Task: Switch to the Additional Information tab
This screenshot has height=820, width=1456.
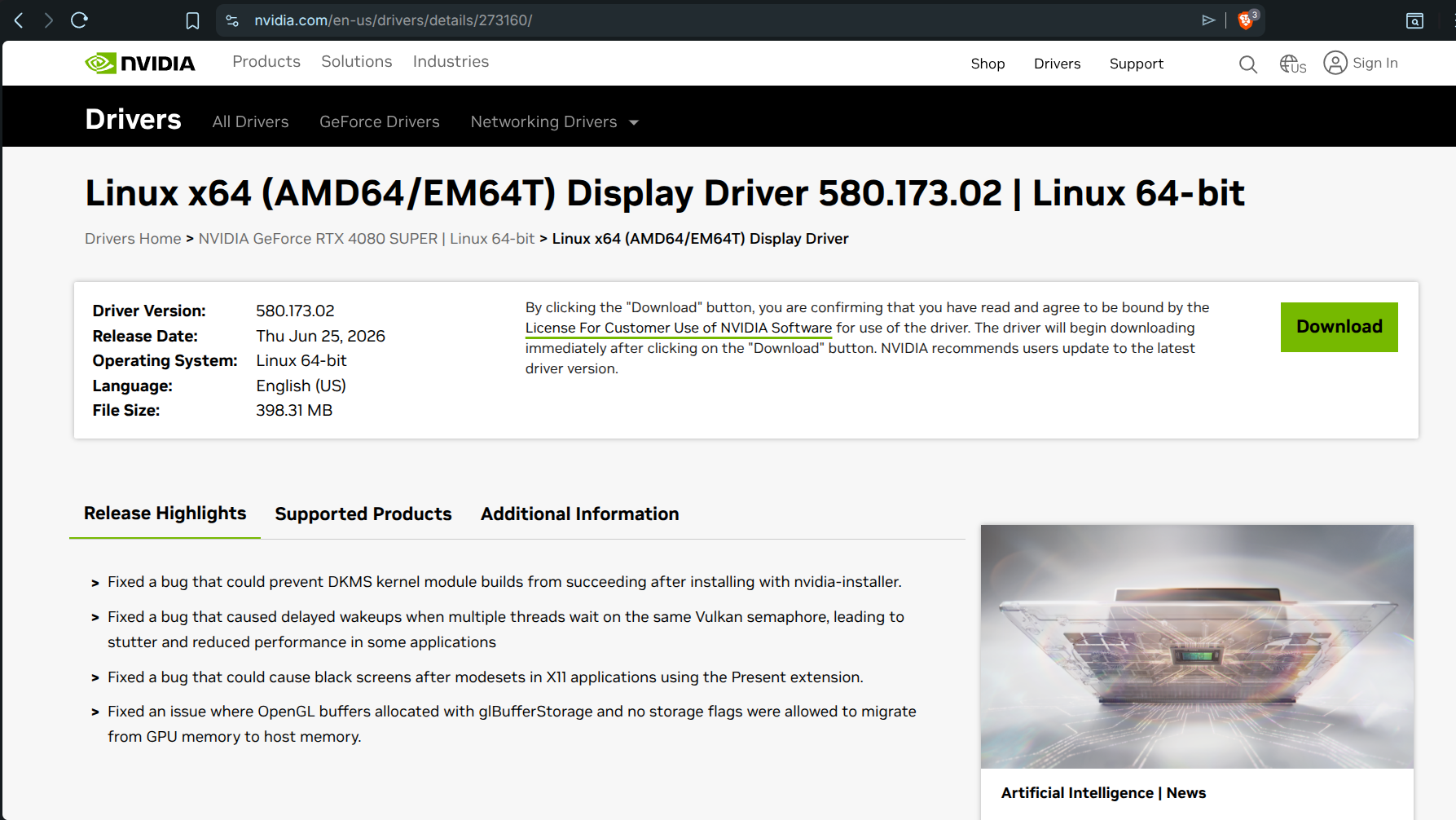Action: pyautogui.click(x=580, y=514)
